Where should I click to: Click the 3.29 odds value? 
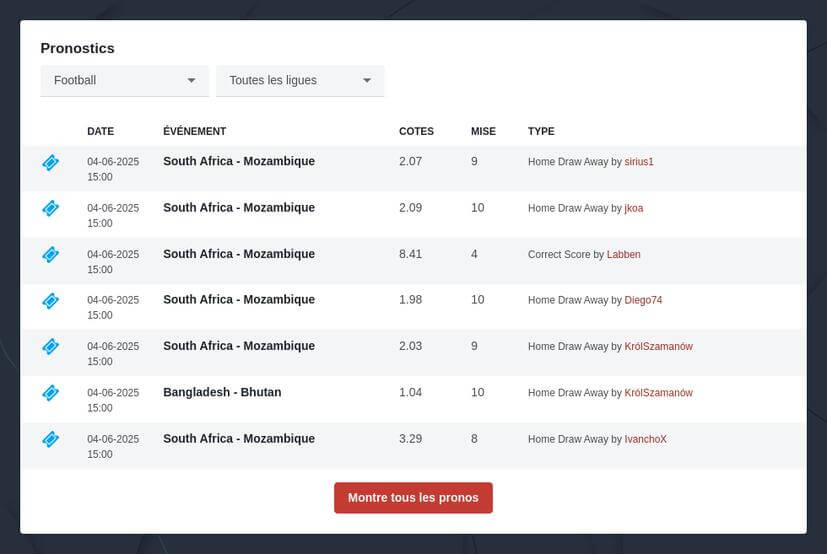tap(410, 439)
